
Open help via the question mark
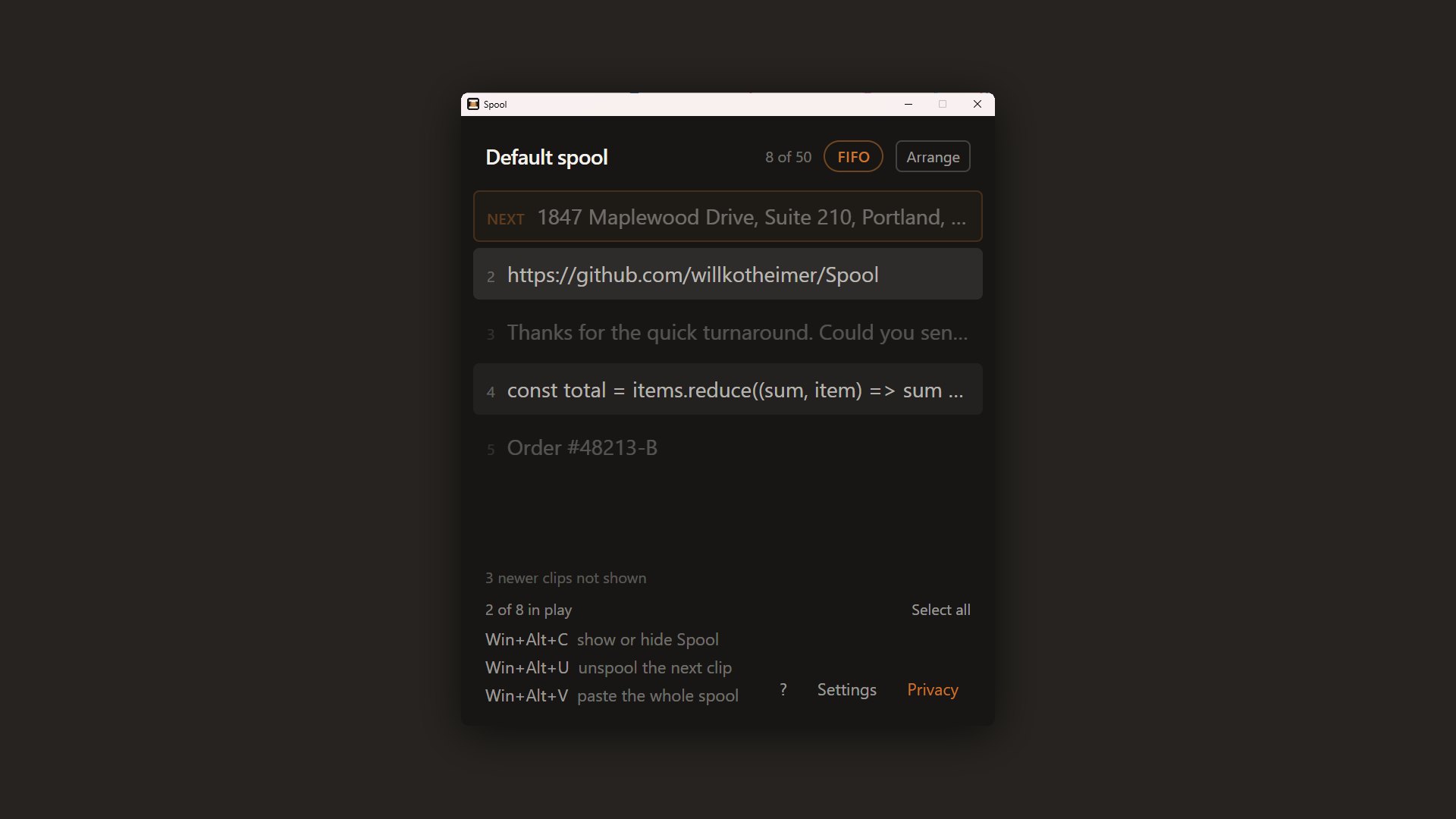pyautogui.click(x=783, y=689)
